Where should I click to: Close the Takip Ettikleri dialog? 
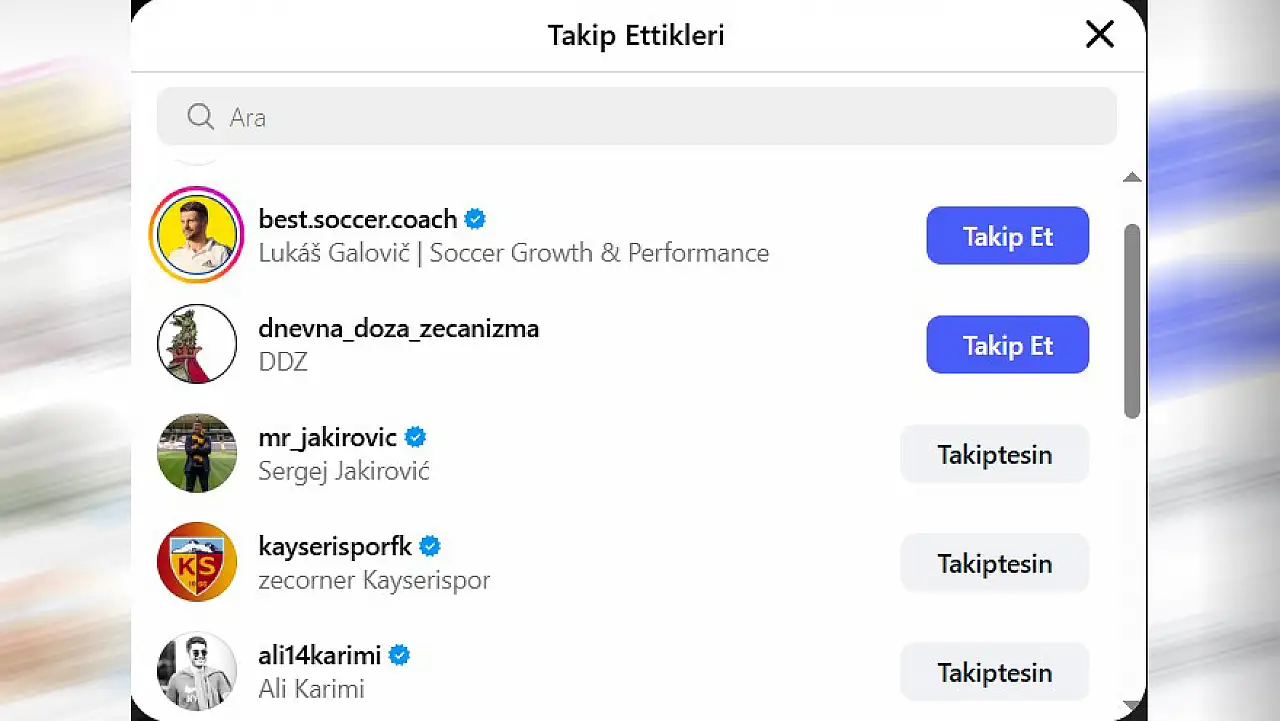pos(1099,34)
